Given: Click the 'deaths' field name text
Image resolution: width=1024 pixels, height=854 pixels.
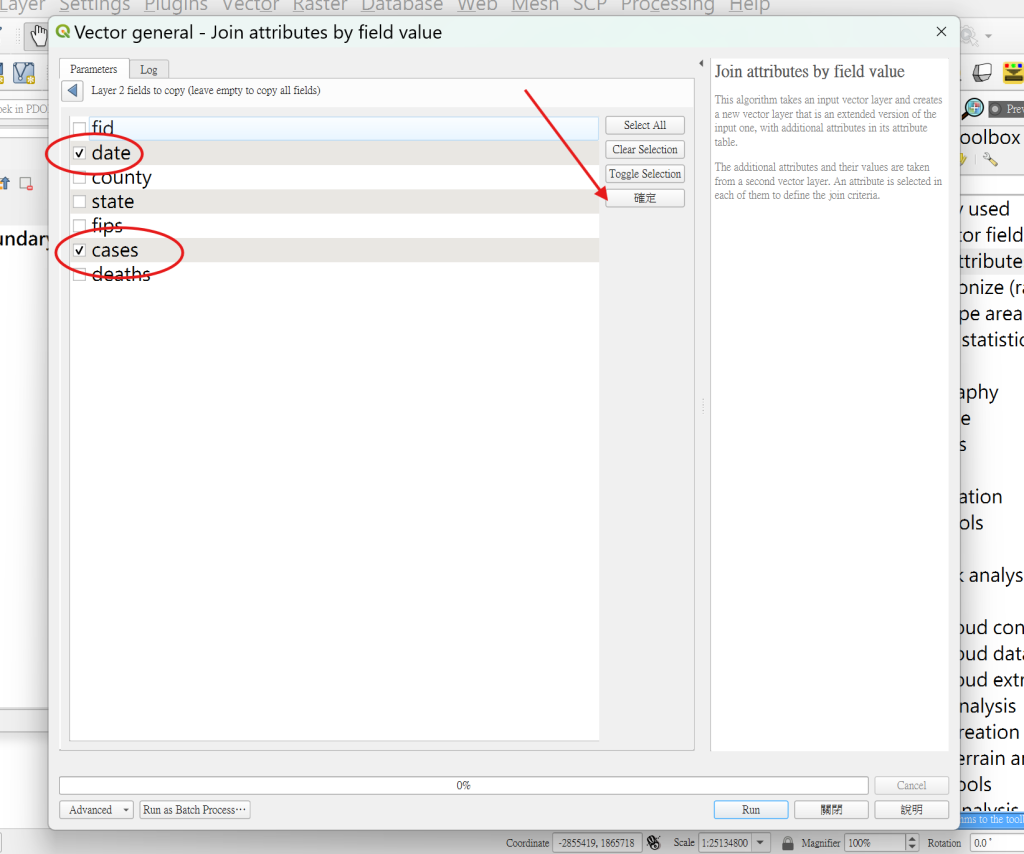Looking at the screenshot, I should coord(121,274).
